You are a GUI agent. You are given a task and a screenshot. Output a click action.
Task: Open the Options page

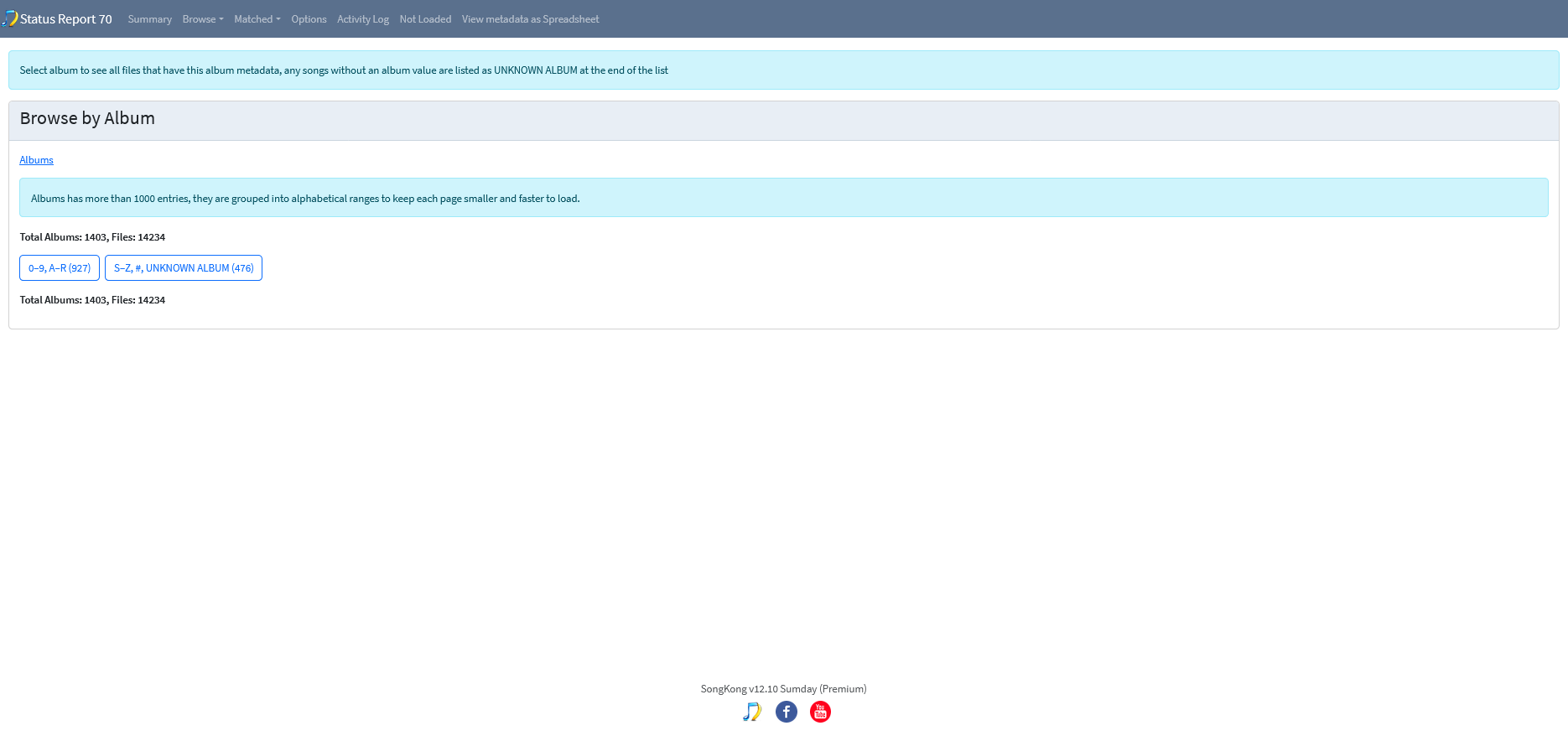coord(309,19)
